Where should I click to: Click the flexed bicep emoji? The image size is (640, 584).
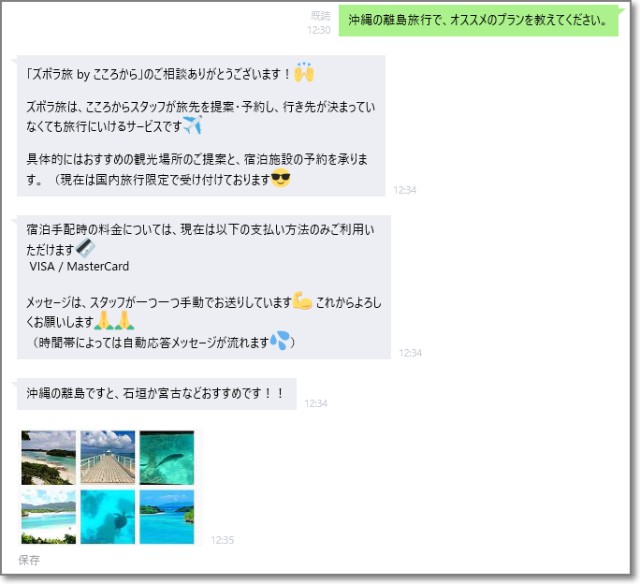tap(302, 301)
